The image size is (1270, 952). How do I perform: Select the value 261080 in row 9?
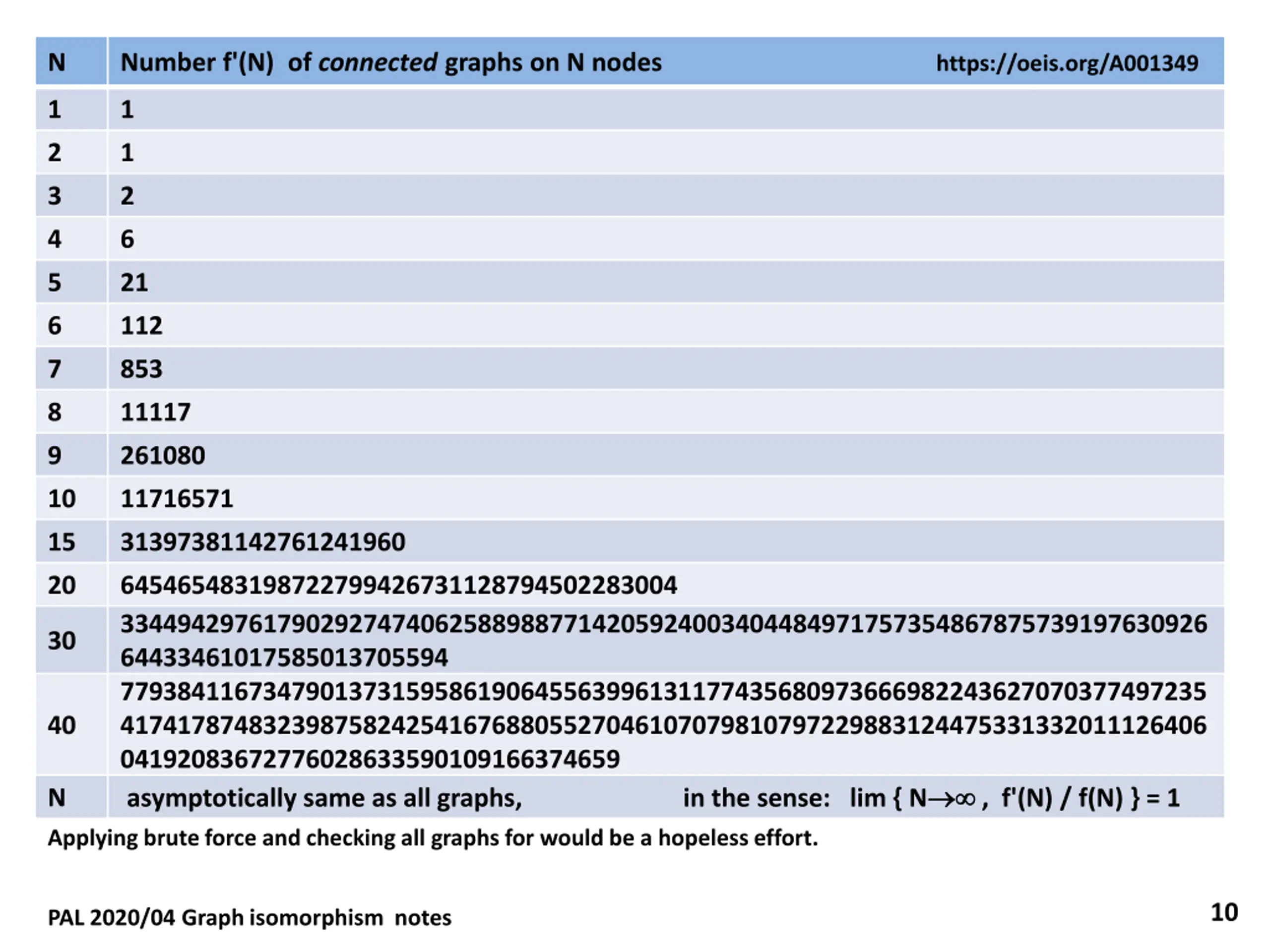(163, 455)
